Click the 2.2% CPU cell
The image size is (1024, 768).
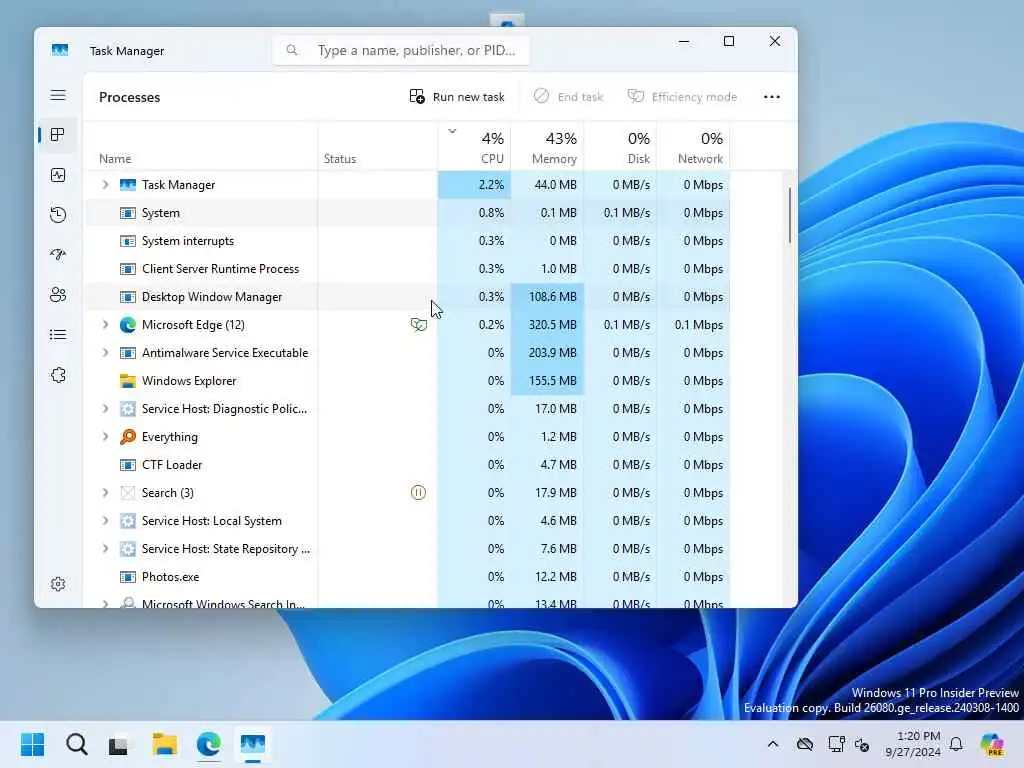click(x=474, y=185)
